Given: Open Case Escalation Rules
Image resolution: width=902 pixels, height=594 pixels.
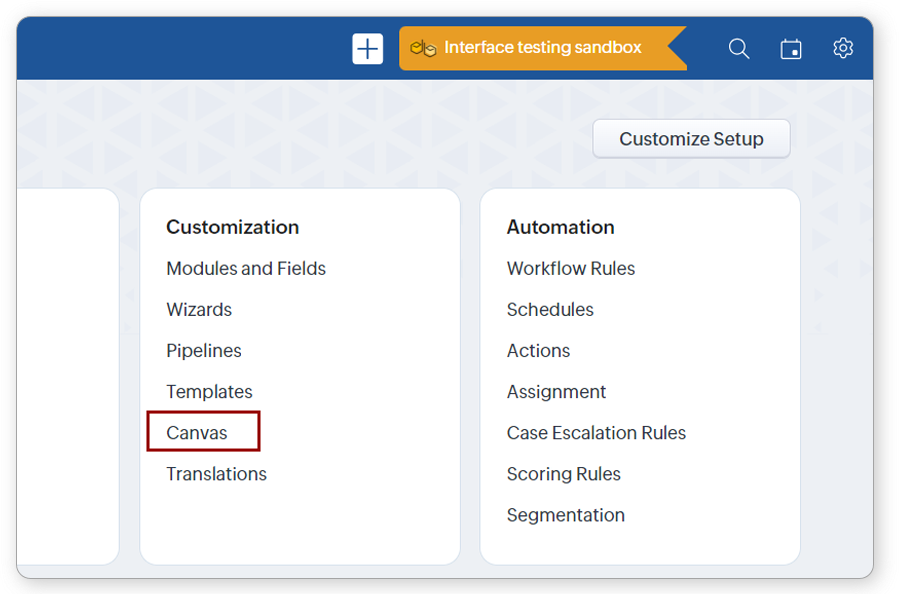Looking at the screenshot, I should (x=596, y=432).
